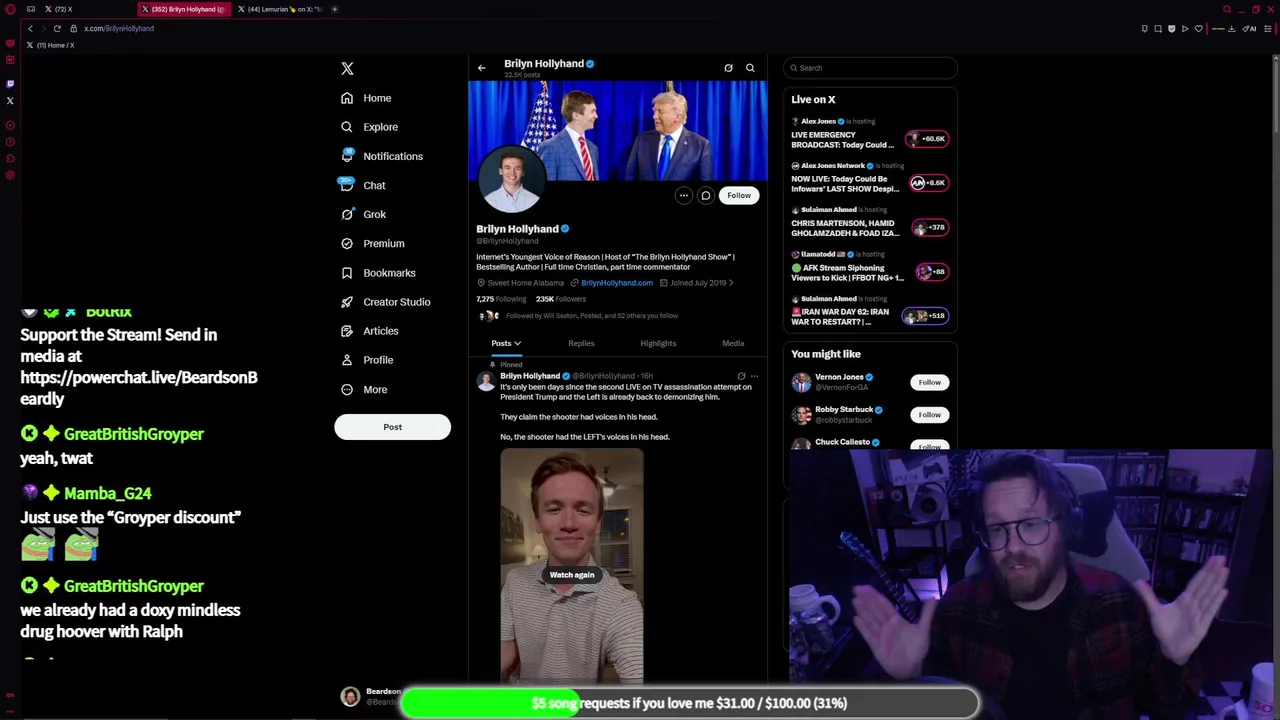Open the browser AI assistant button

pyautogui.click(x=1249, y=28)
